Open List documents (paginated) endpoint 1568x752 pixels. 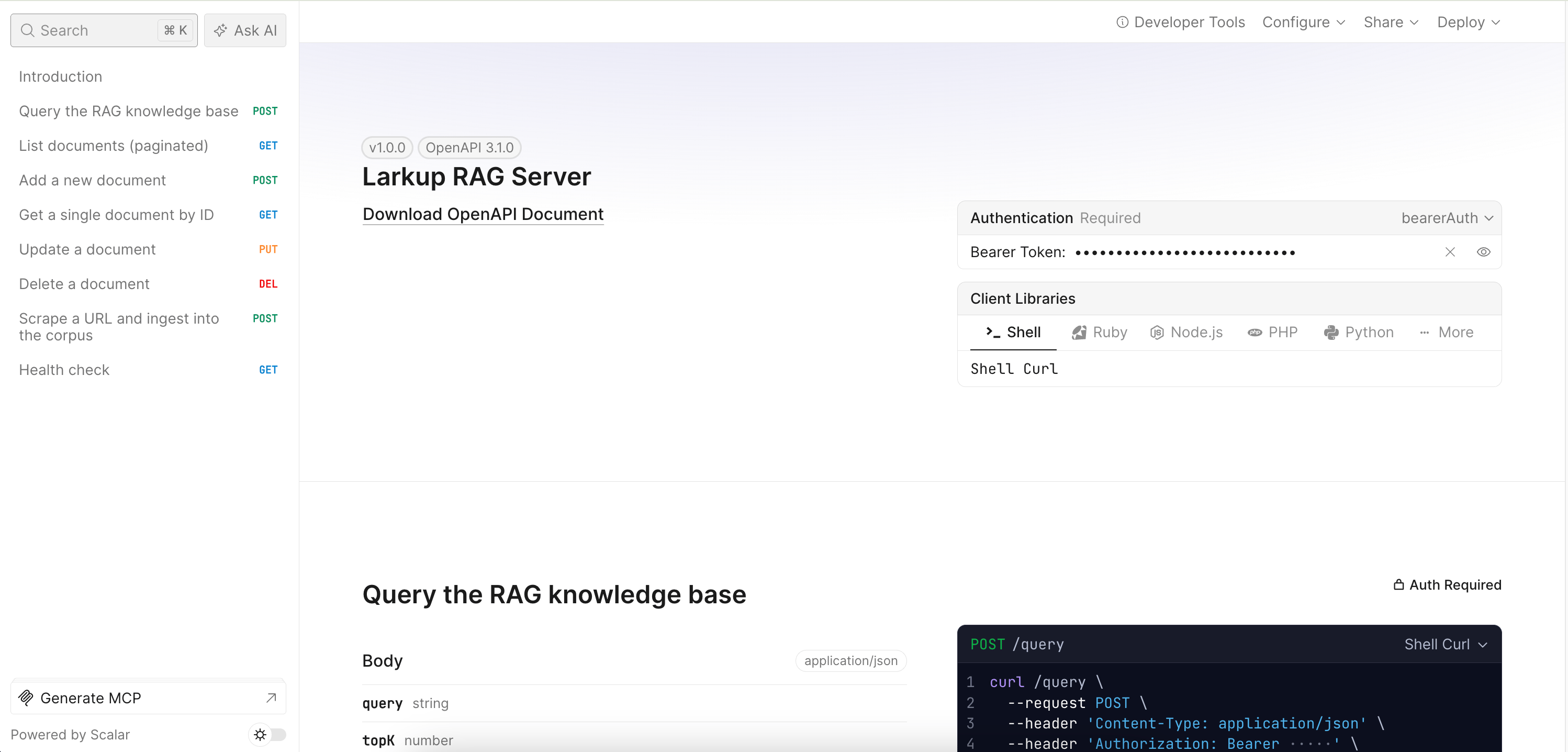click(x=148, y=146)
